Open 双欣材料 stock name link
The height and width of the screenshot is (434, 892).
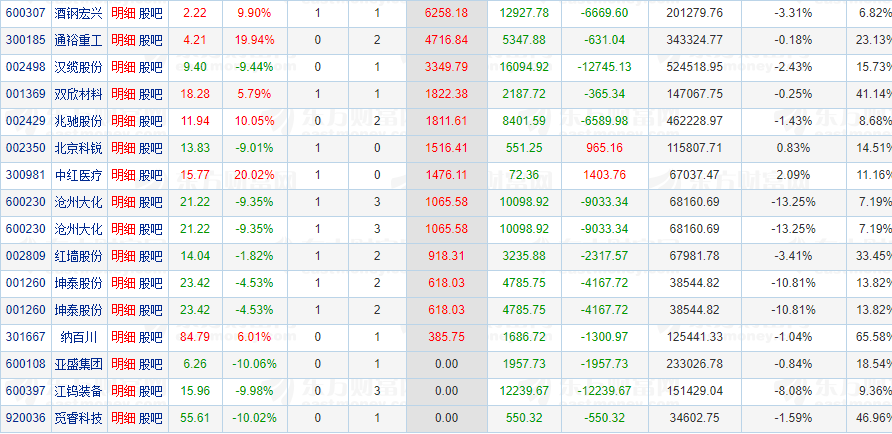pyautogui.click(x=79, y=94)
